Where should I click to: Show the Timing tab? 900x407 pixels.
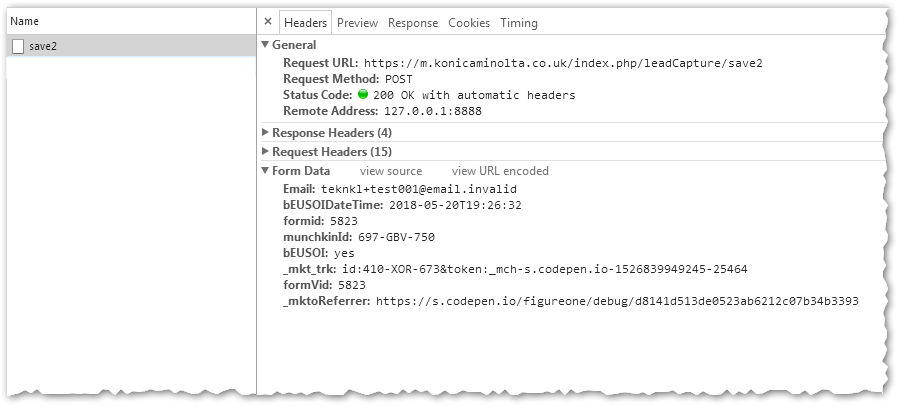coord(518,23)
